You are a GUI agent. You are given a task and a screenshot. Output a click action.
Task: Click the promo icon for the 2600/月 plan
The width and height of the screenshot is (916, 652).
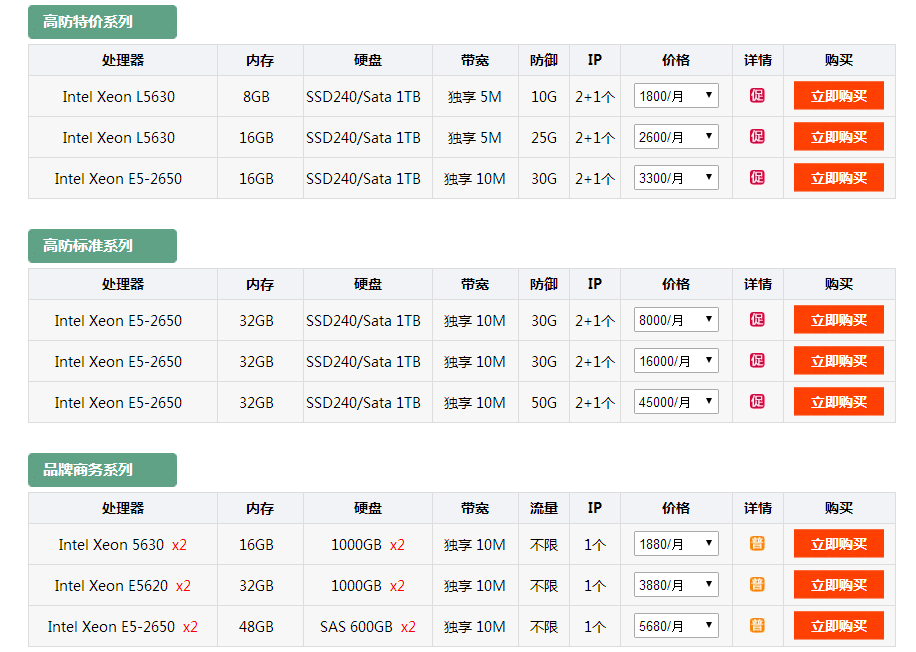tap(757, 137)
